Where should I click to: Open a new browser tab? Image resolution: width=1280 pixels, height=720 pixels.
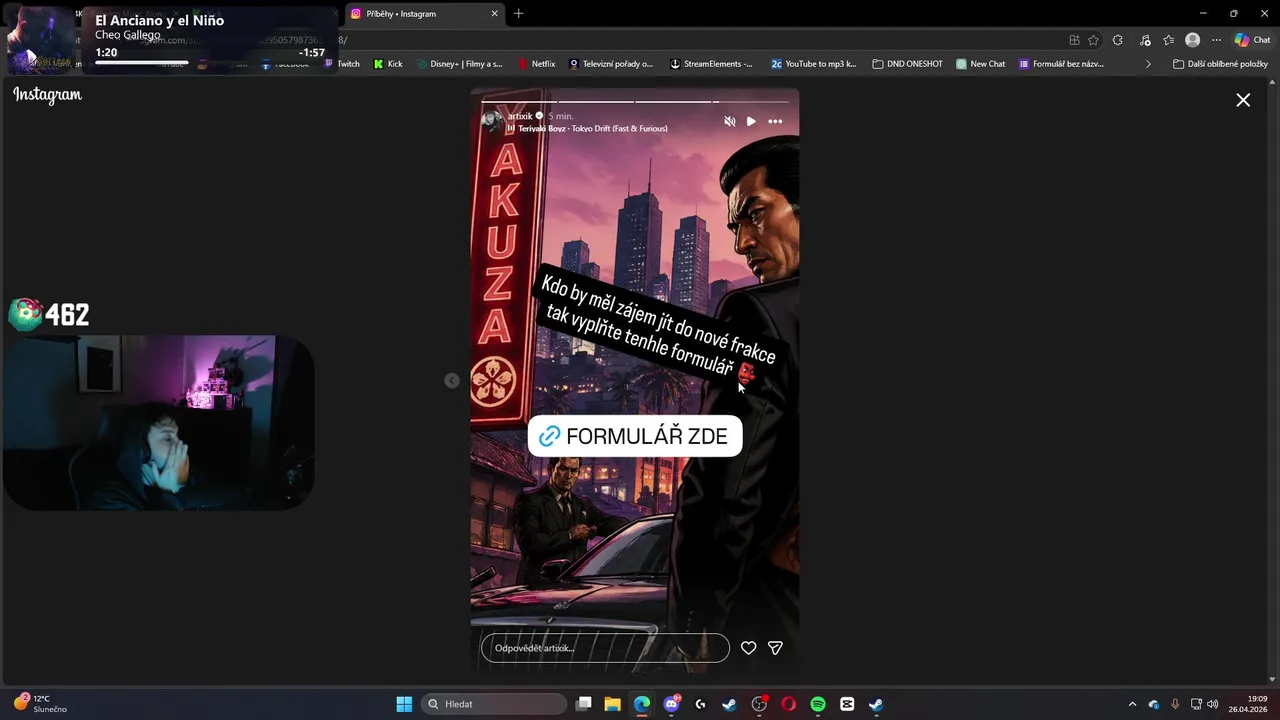(x=518, y=14)
